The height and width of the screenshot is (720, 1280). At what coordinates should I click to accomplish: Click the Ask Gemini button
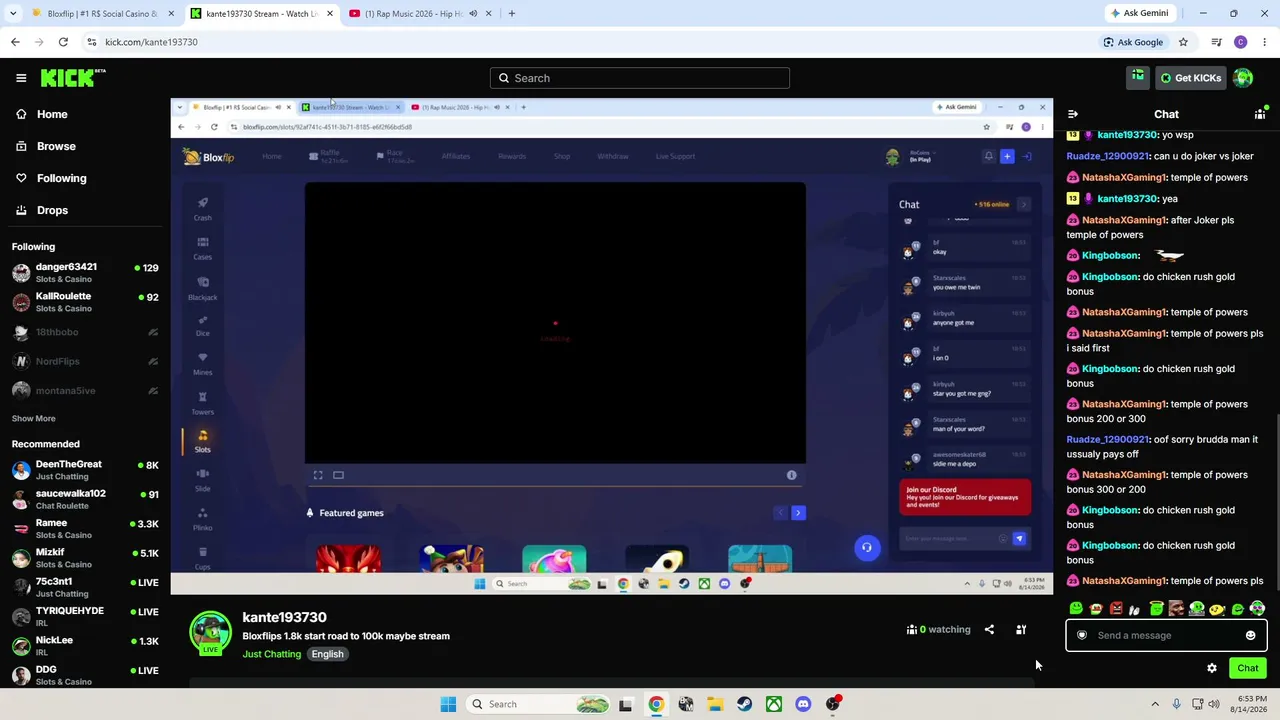click(1139, 13)
